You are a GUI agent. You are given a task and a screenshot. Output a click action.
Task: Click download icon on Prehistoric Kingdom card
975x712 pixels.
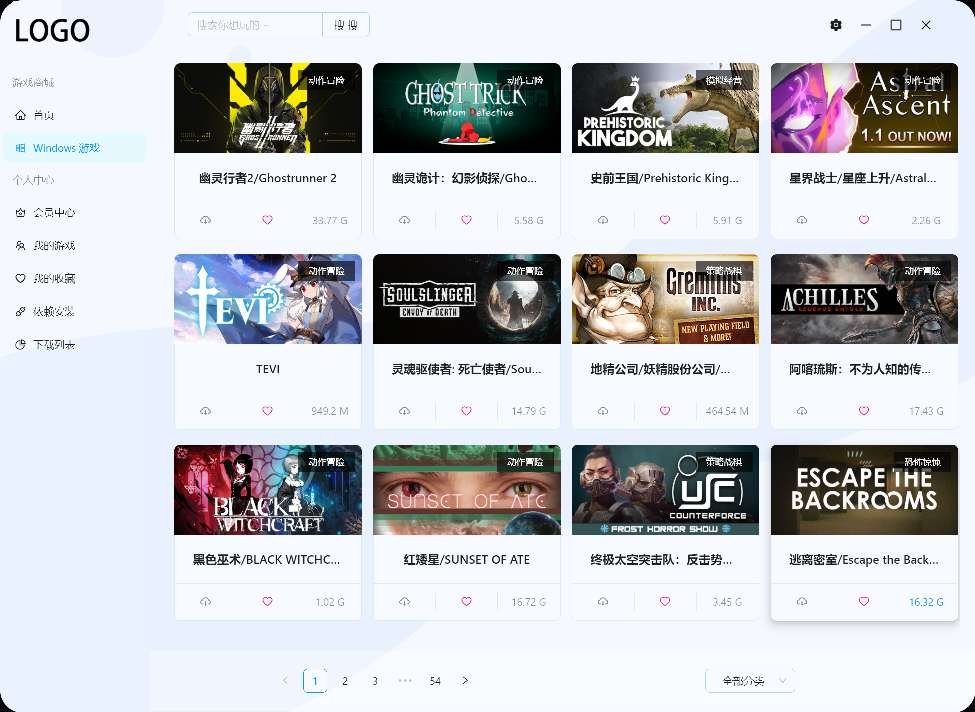point(603,220)
